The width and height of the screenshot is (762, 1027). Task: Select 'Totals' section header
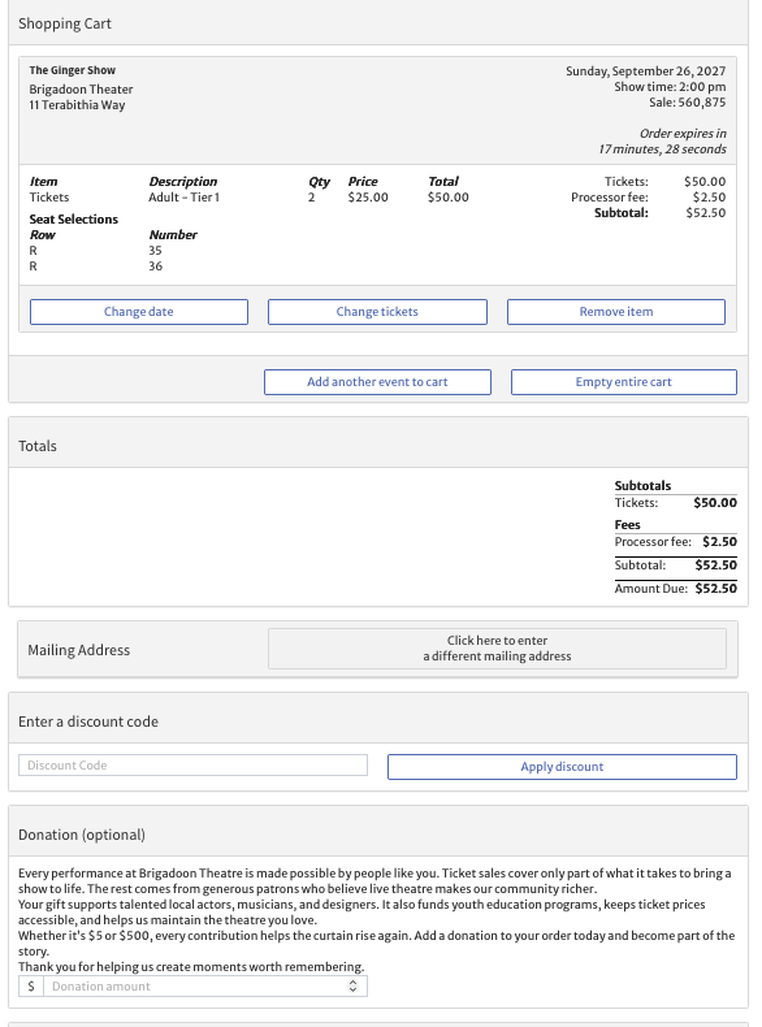(37, 446)
